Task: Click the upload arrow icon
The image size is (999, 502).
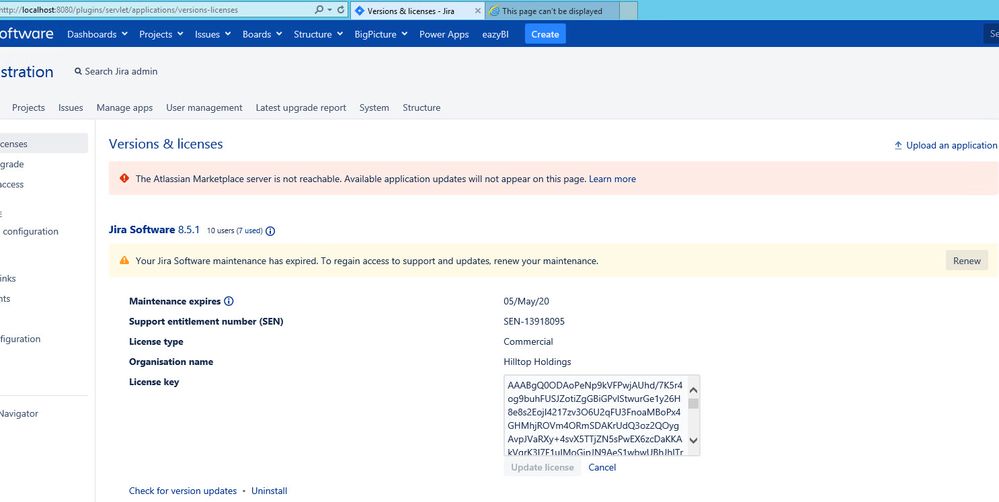Action: click(x=898, y=145)
